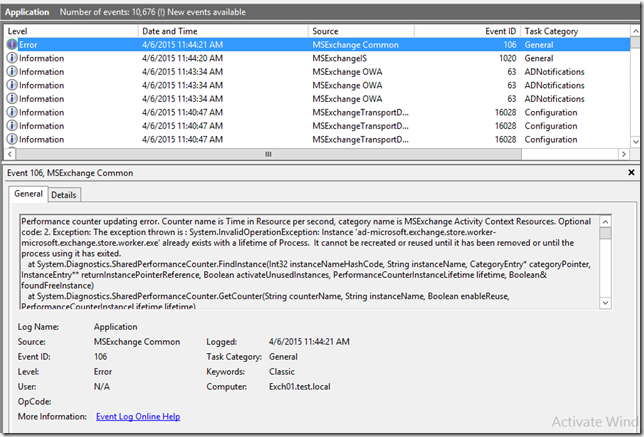Click the Information icon on the second MSExchange OWA row
644x437 pixels.
click(x=12, y=86)
